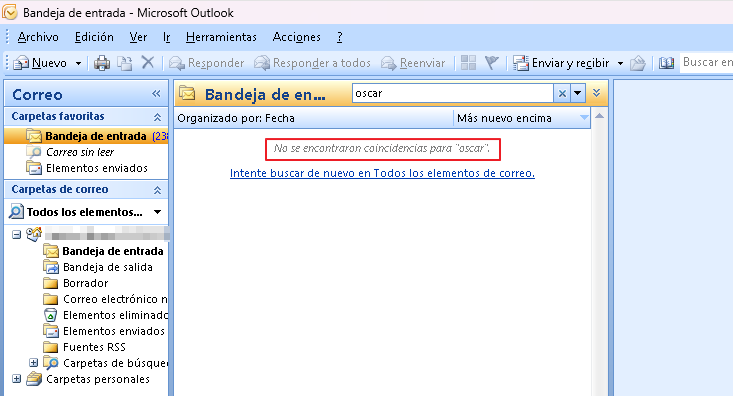Image resolution: width=733 pixels, height=396 pixels.
Task: Collapse Carpetas de correo section
Action: pyautogui.click(x=158, y=190)
